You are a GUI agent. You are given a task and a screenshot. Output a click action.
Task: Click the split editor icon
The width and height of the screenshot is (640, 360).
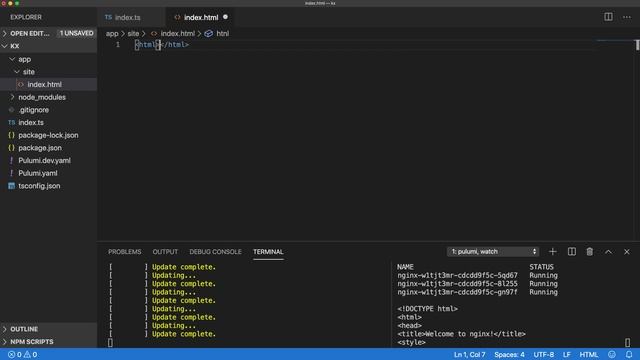(608, 17)
